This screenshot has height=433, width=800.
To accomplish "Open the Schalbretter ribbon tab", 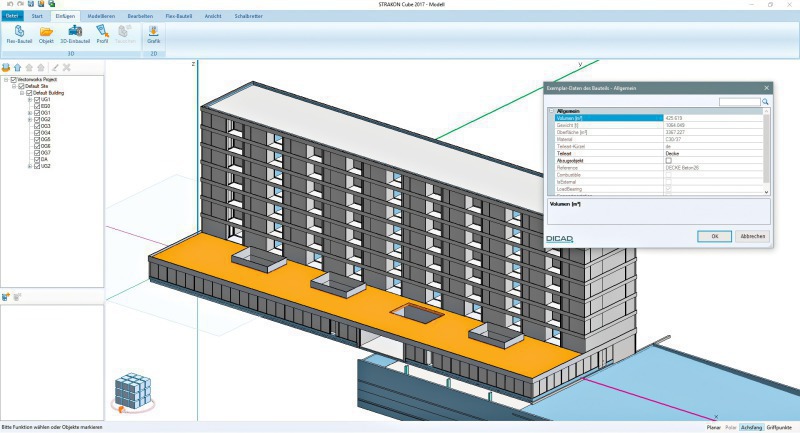I will (248, 16).
